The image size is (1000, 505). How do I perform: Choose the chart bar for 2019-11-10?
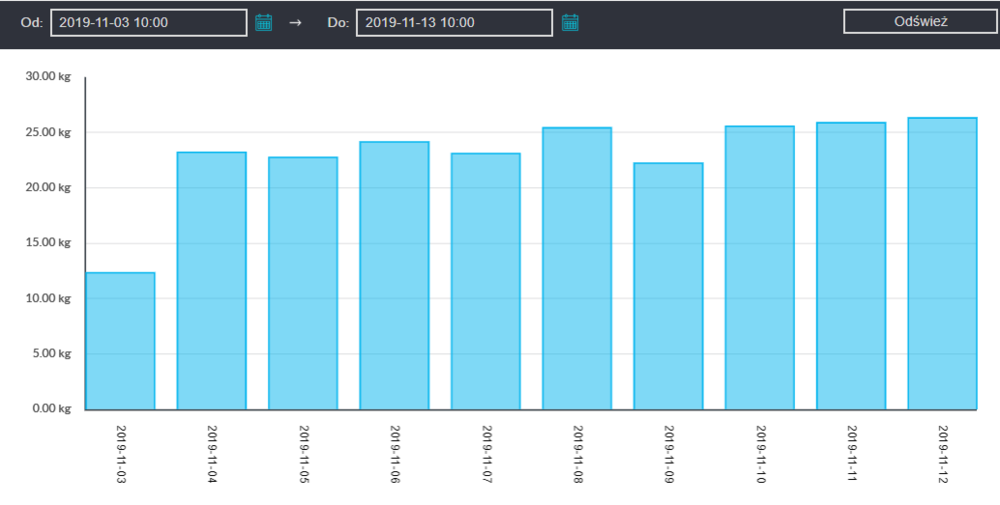(x=759, y=268)
